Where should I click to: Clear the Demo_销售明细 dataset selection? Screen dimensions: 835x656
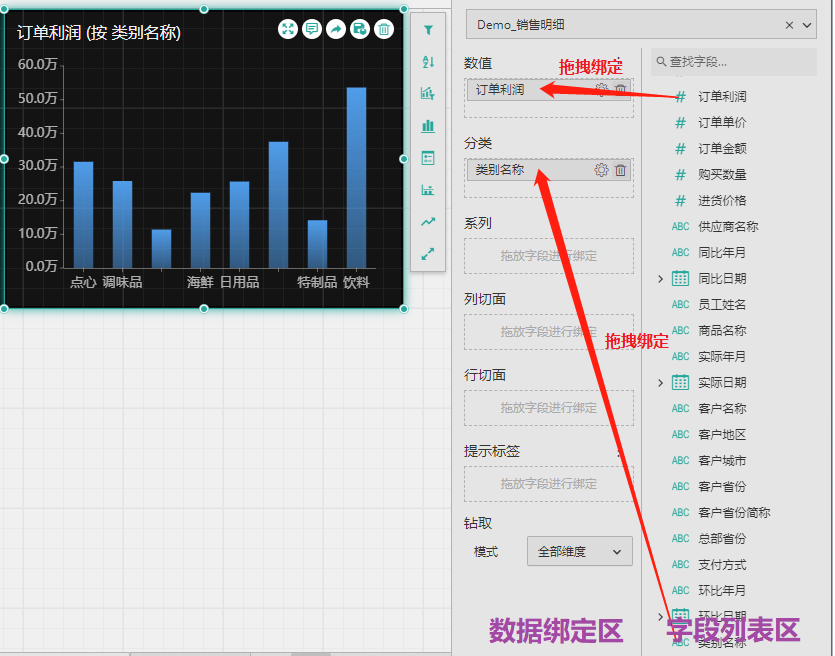[x=789, y=25]
